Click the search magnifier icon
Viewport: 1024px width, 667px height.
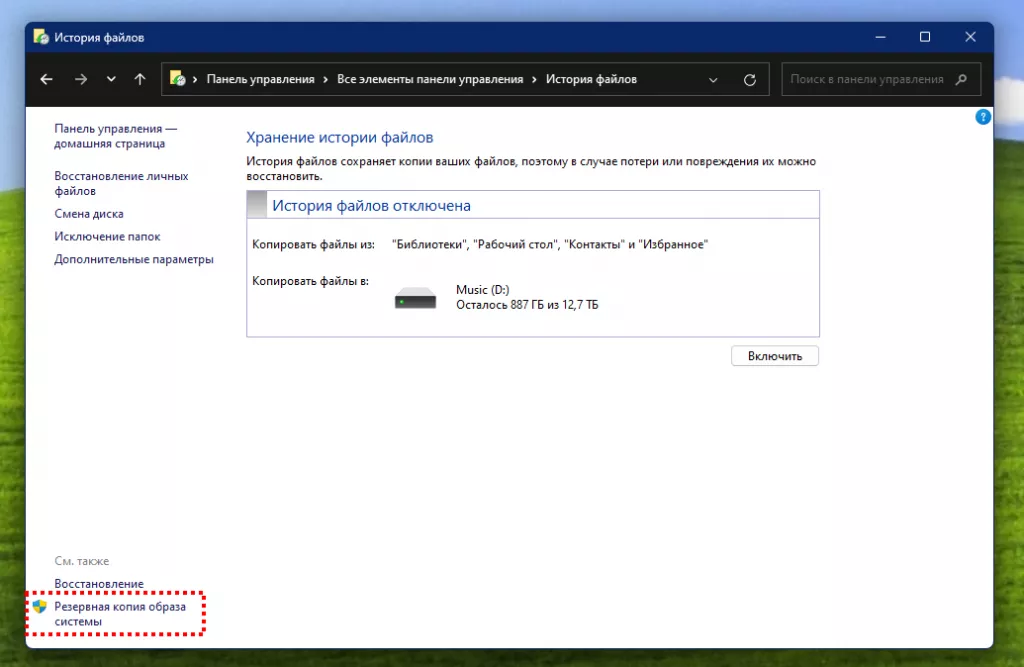(x=962, y=80)
